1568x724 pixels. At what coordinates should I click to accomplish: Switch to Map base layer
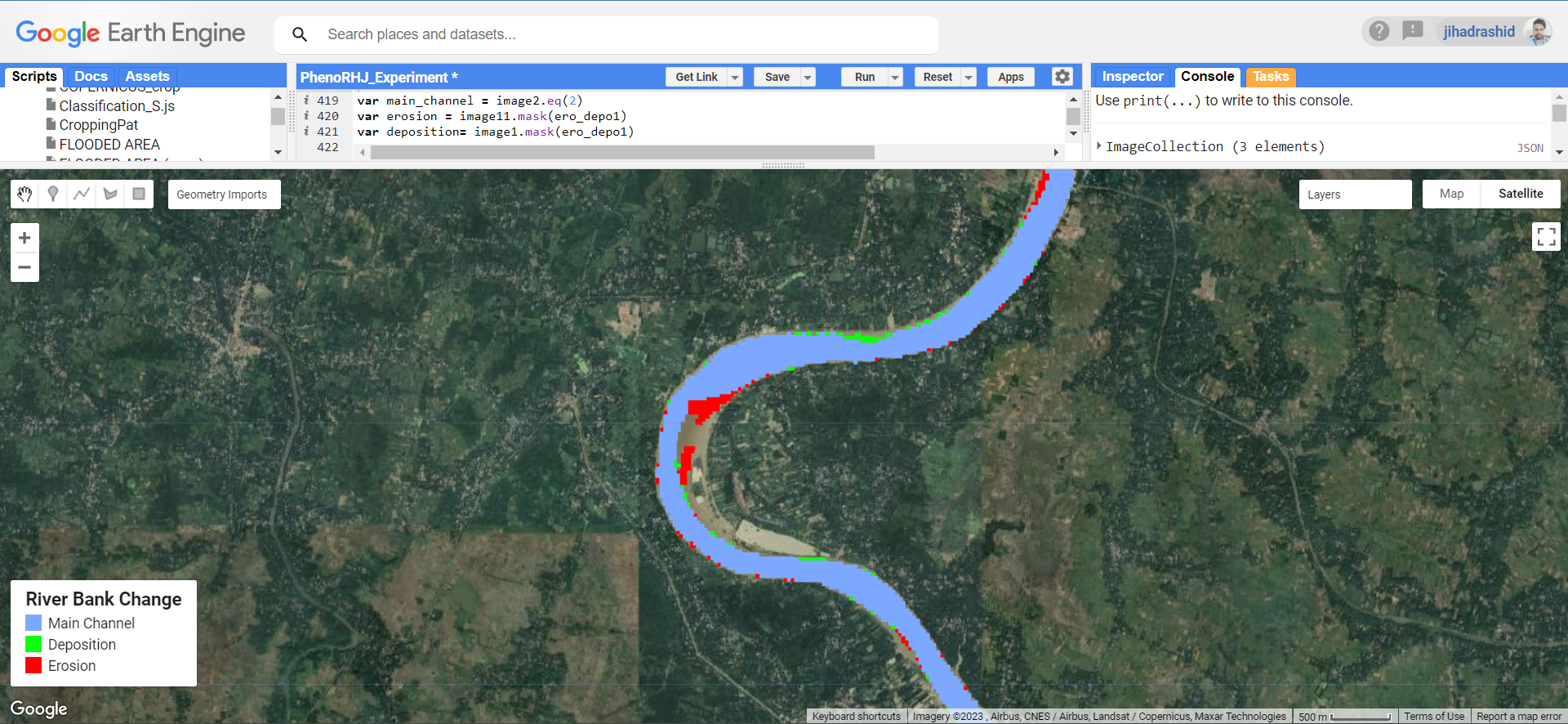(x=1451, y=194)
